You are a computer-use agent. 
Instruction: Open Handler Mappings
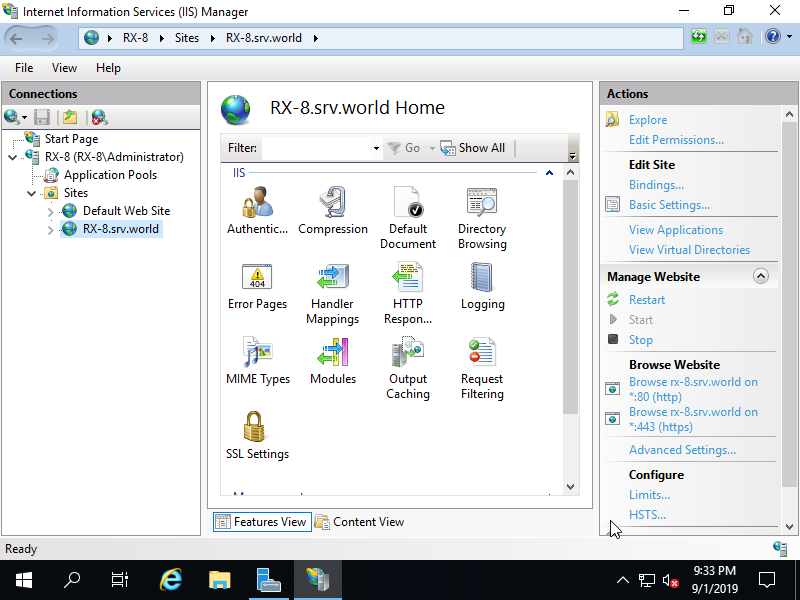pos(333,282)
